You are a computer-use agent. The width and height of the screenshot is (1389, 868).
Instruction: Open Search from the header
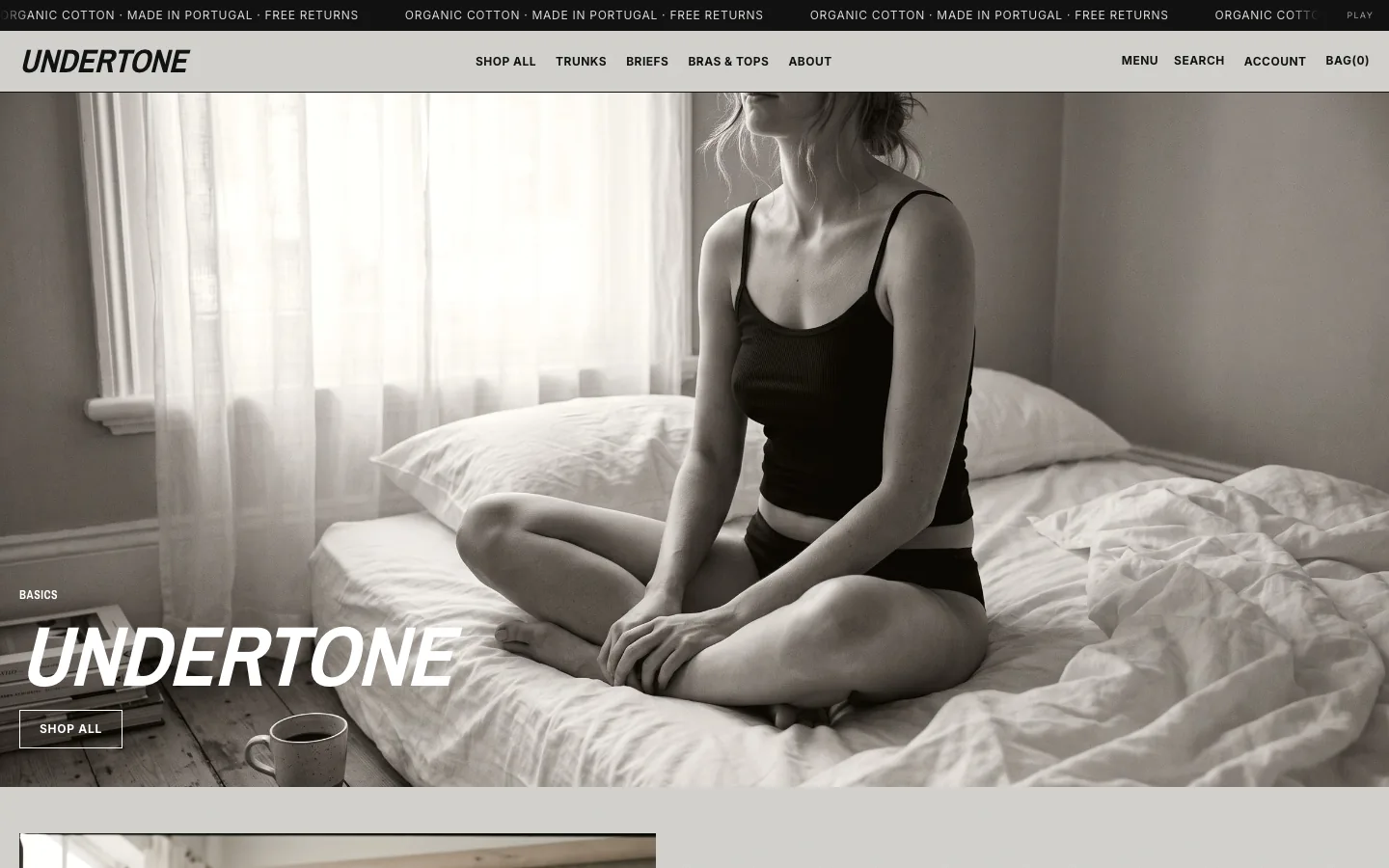pos(1199,61)
